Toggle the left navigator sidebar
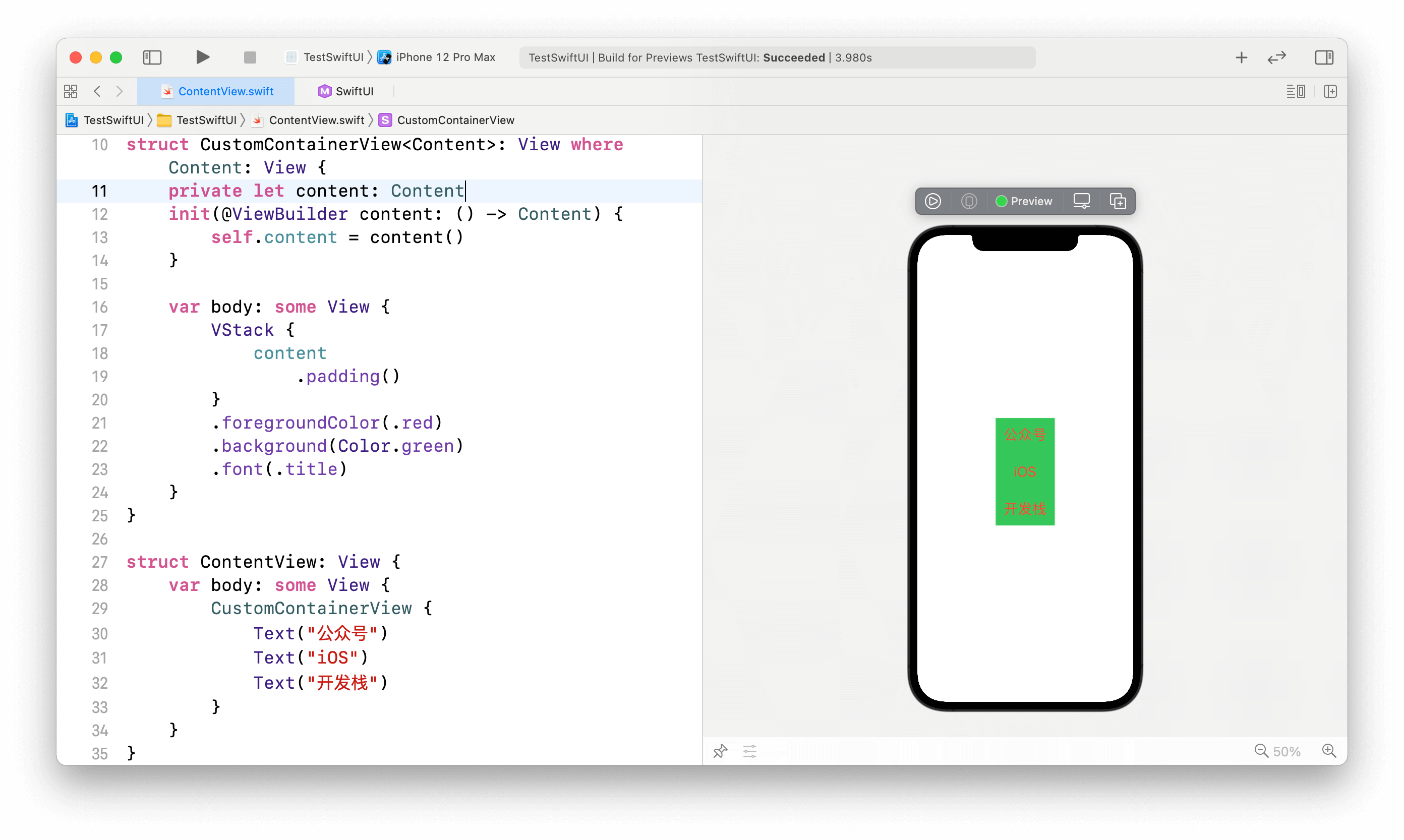The width and height of the screenshot is (1404, 840). coord(152,57)
